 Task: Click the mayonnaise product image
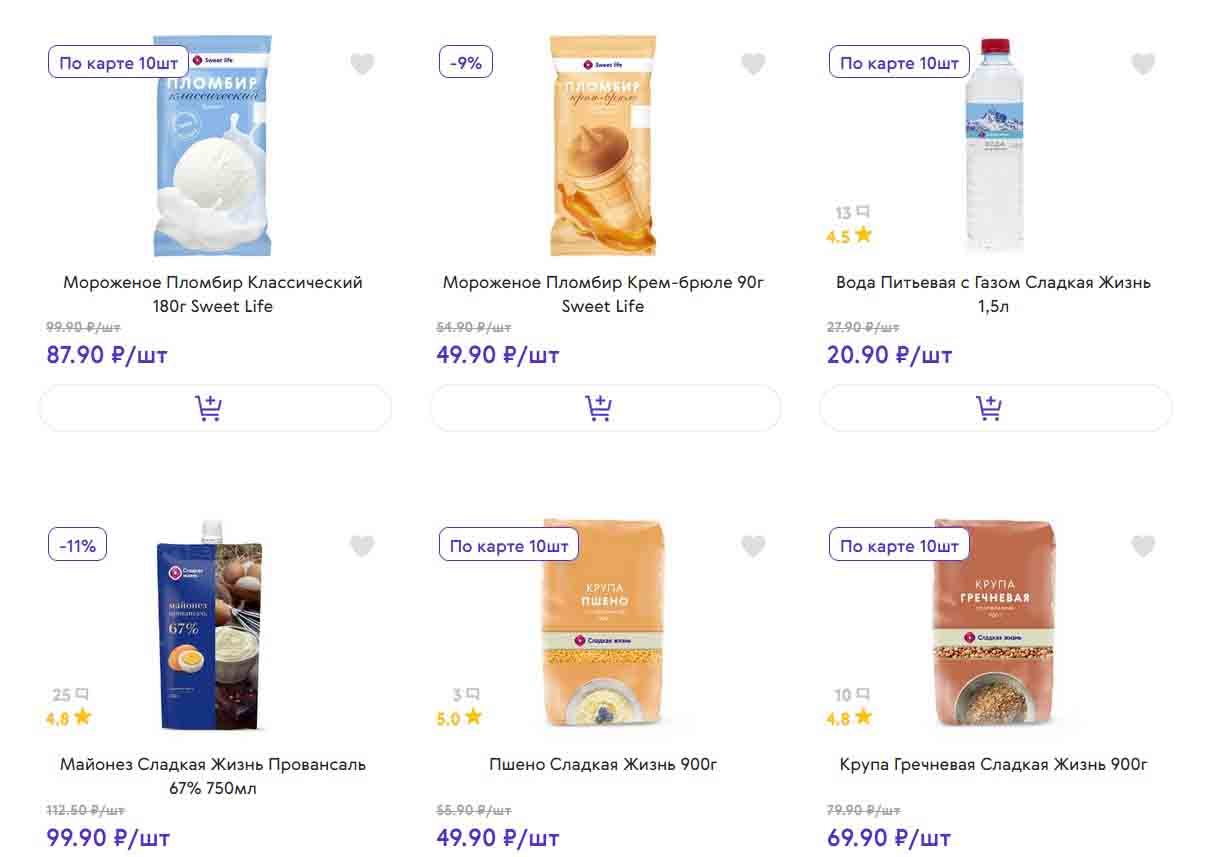pyautogui.click(x=212, y=625)
